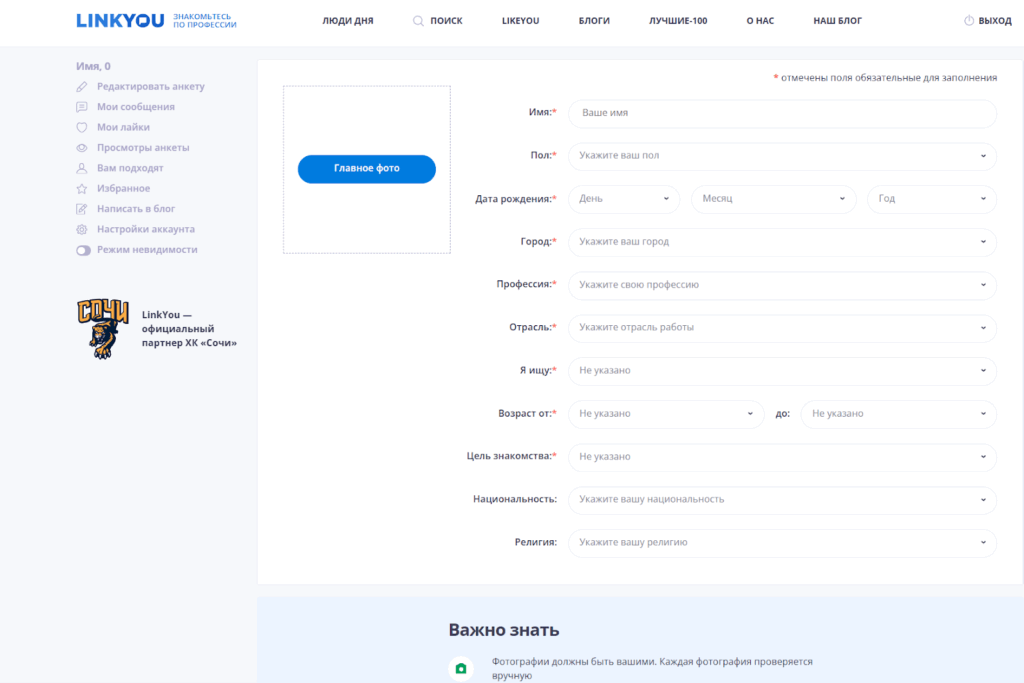
Task: Click the heart icon next to Мои лайки
Action: (82, 128)
